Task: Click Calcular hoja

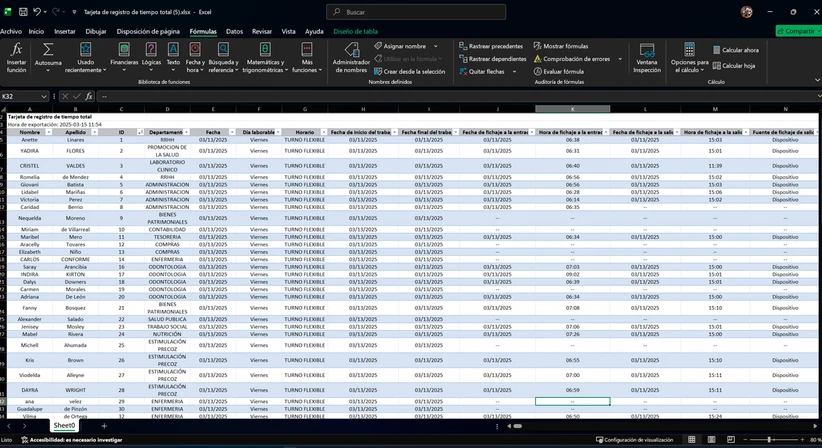Action: [x=734, y=65]
